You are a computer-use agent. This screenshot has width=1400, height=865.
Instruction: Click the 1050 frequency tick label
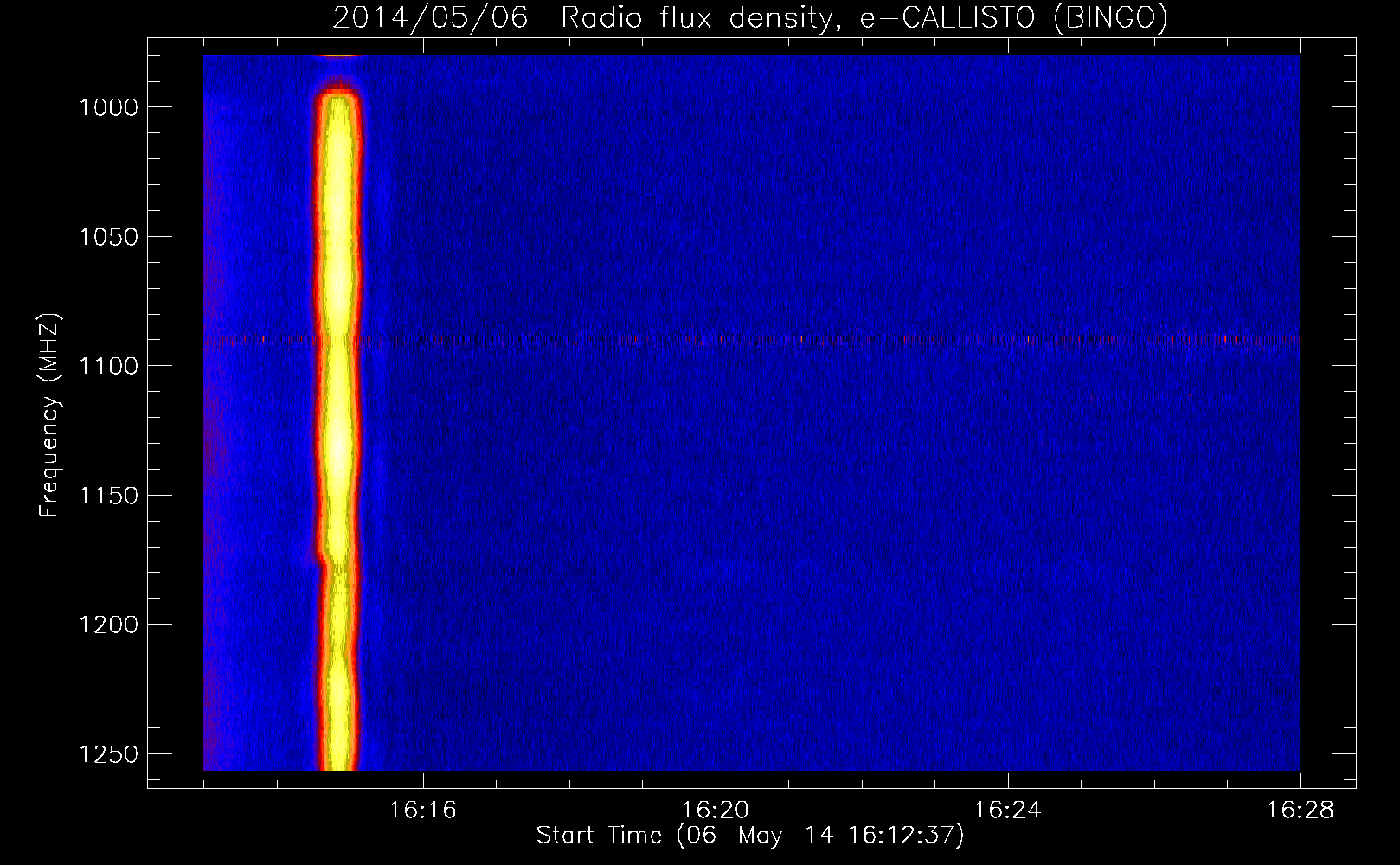(x=108, y=237)
